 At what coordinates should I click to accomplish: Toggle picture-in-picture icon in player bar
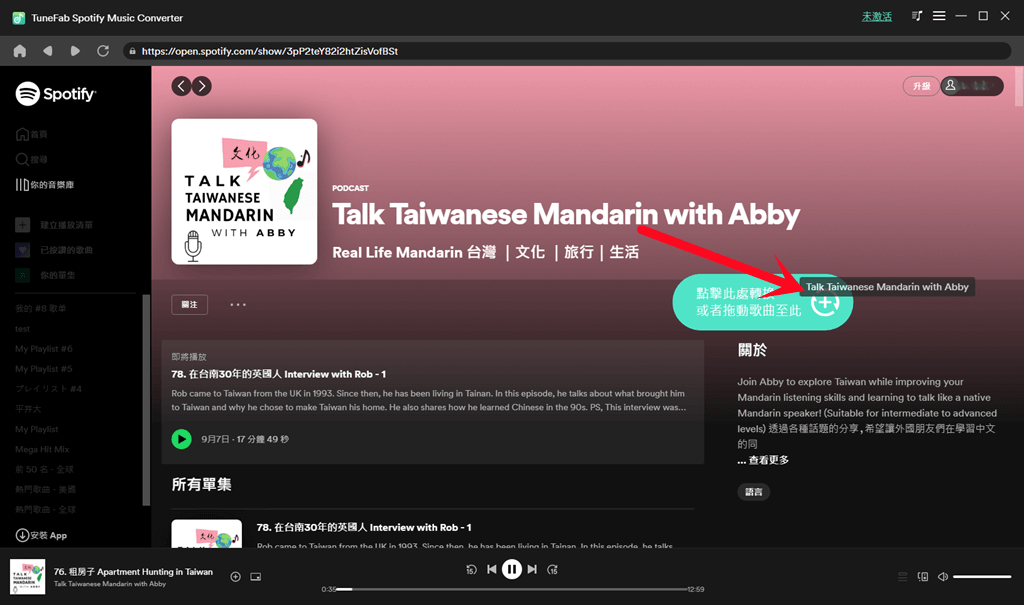256,576
